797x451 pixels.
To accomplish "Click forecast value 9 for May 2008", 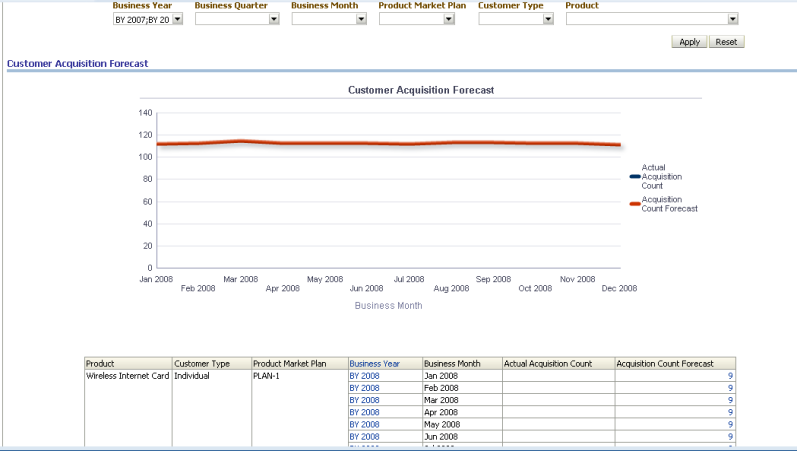I will 730,425.
